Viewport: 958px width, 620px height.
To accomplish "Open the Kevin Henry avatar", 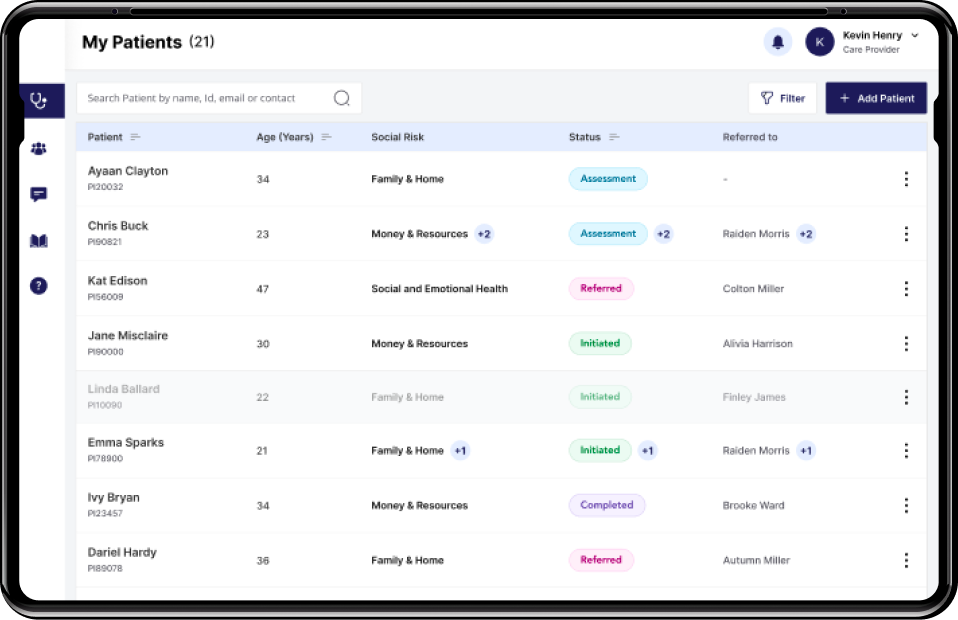I will click(820, 42).
